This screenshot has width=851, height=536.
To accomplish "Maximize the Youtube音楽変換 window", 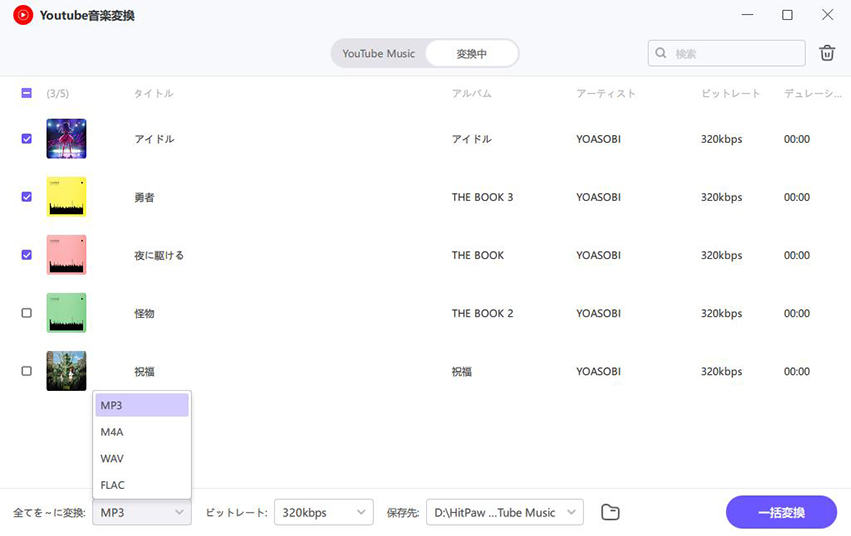I will (x=787, y=15).
